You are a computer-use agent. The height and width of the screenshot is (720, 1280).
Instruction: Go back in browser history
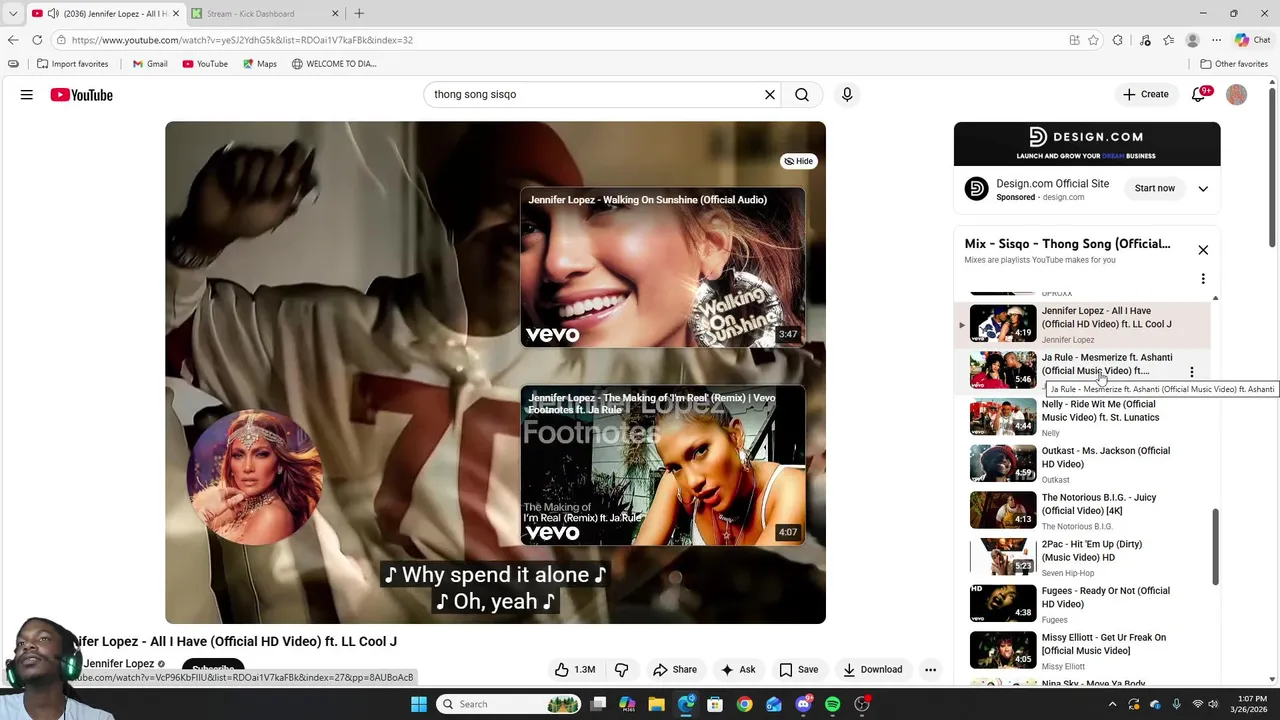pos(13,40)
